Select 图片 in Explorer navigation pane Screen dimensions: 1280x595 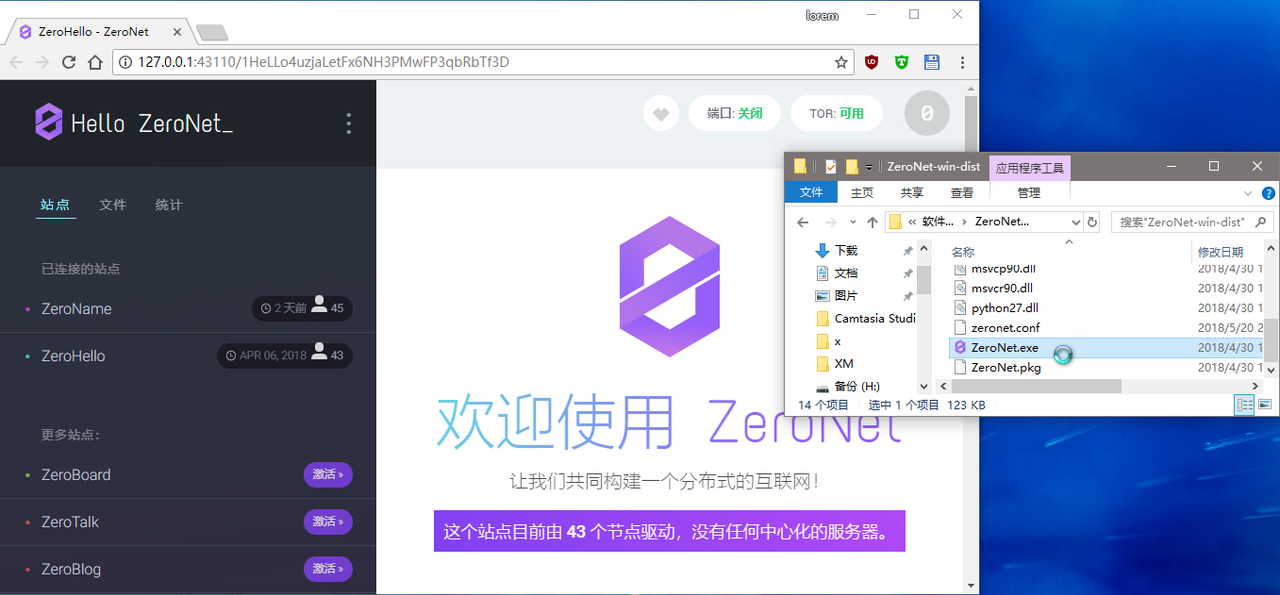point(846,296)
